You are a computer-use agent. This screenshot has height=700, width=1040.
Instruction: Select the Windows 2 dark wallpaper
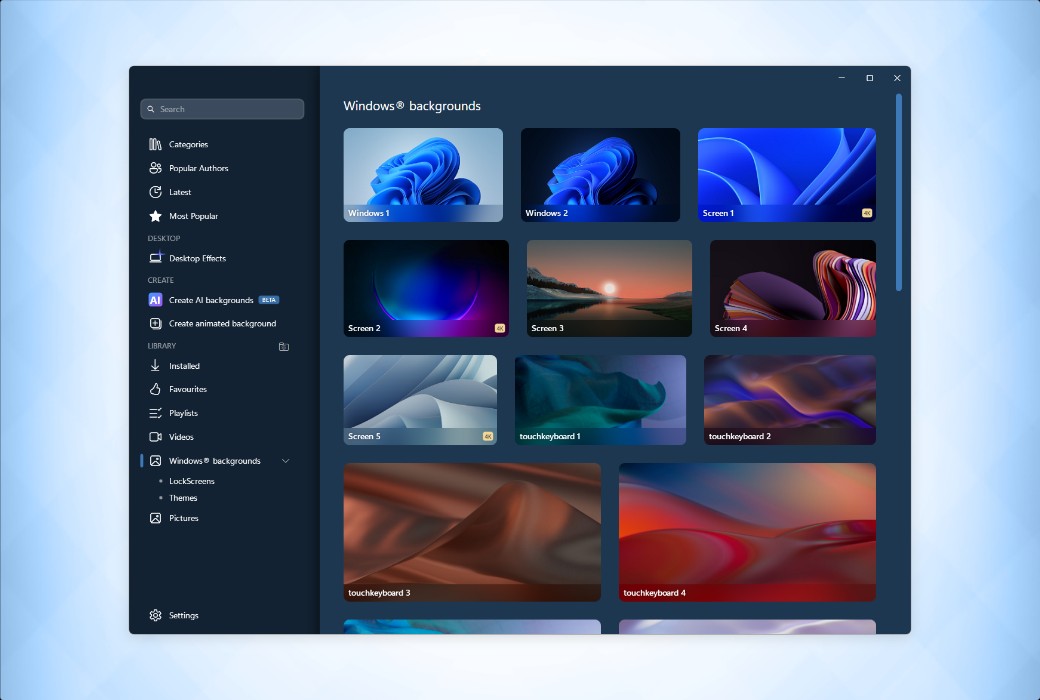click(x=600, y=175)
